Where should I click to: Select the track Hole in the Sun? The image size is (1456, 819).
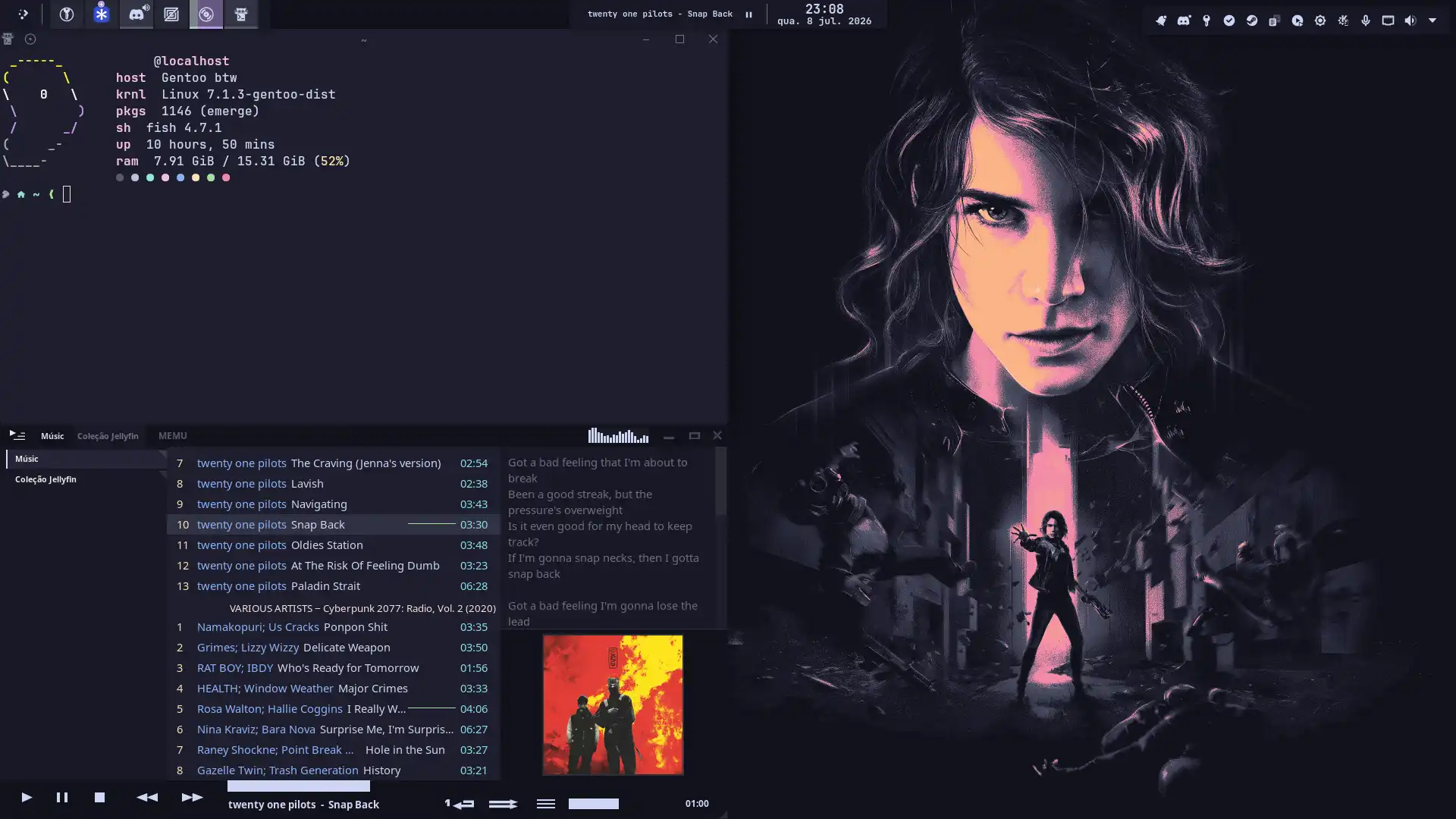pos(334,749)
